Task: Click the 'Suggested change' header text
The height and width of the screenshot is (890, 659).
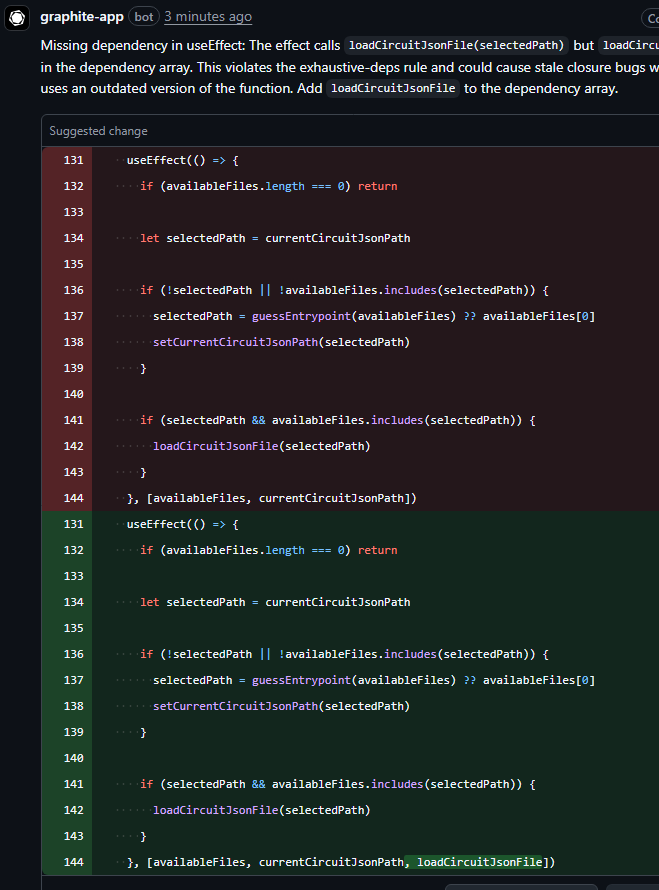Action: coord(98,131)
